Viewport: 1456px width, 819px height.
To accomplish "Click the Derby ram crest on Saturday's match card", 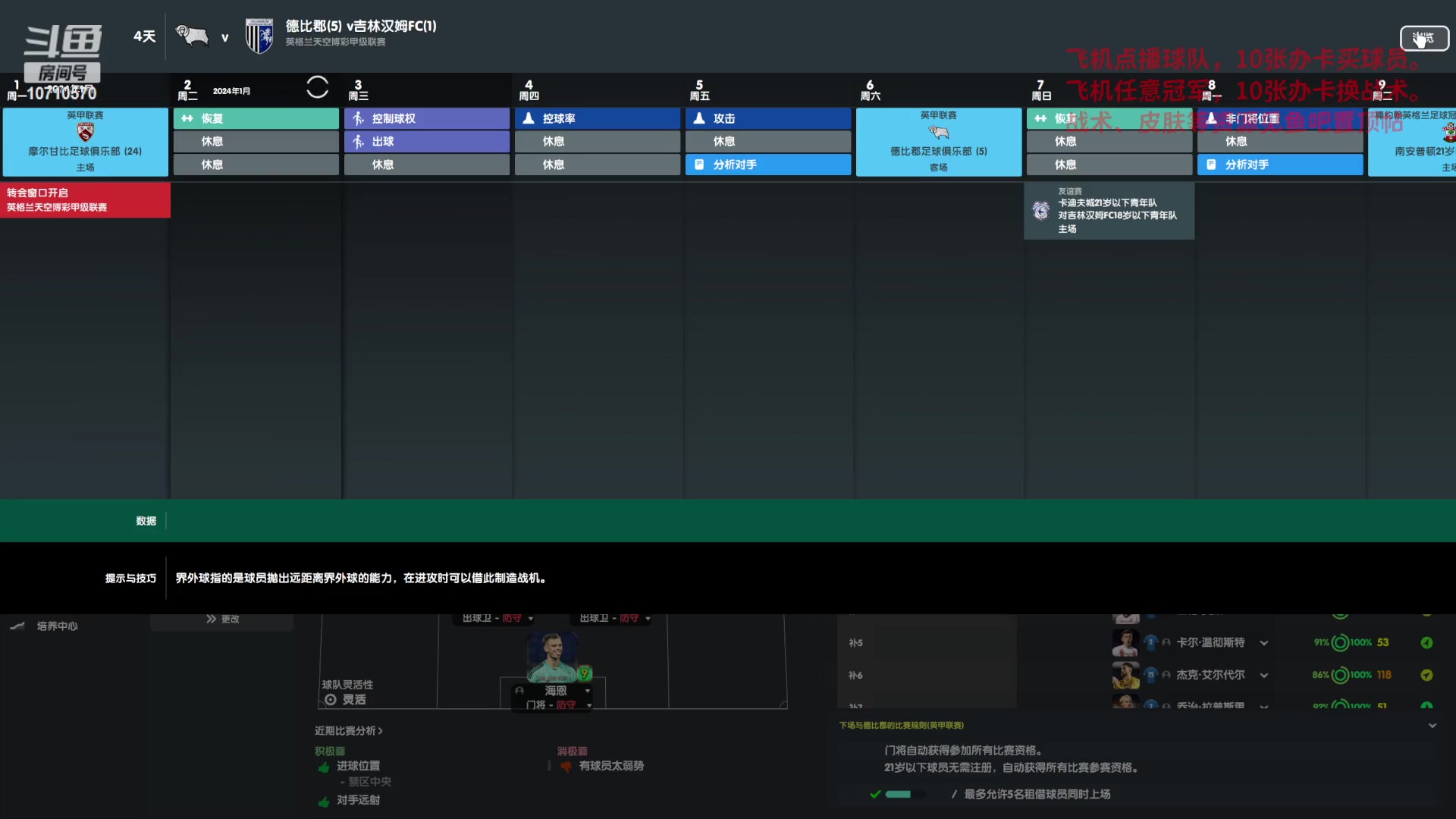I will (x=939, y=133).
